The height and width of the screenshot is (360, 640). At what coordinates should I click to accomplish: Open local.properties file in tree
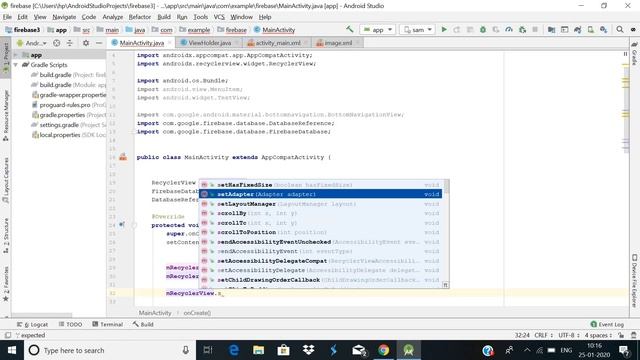(69, 135)
